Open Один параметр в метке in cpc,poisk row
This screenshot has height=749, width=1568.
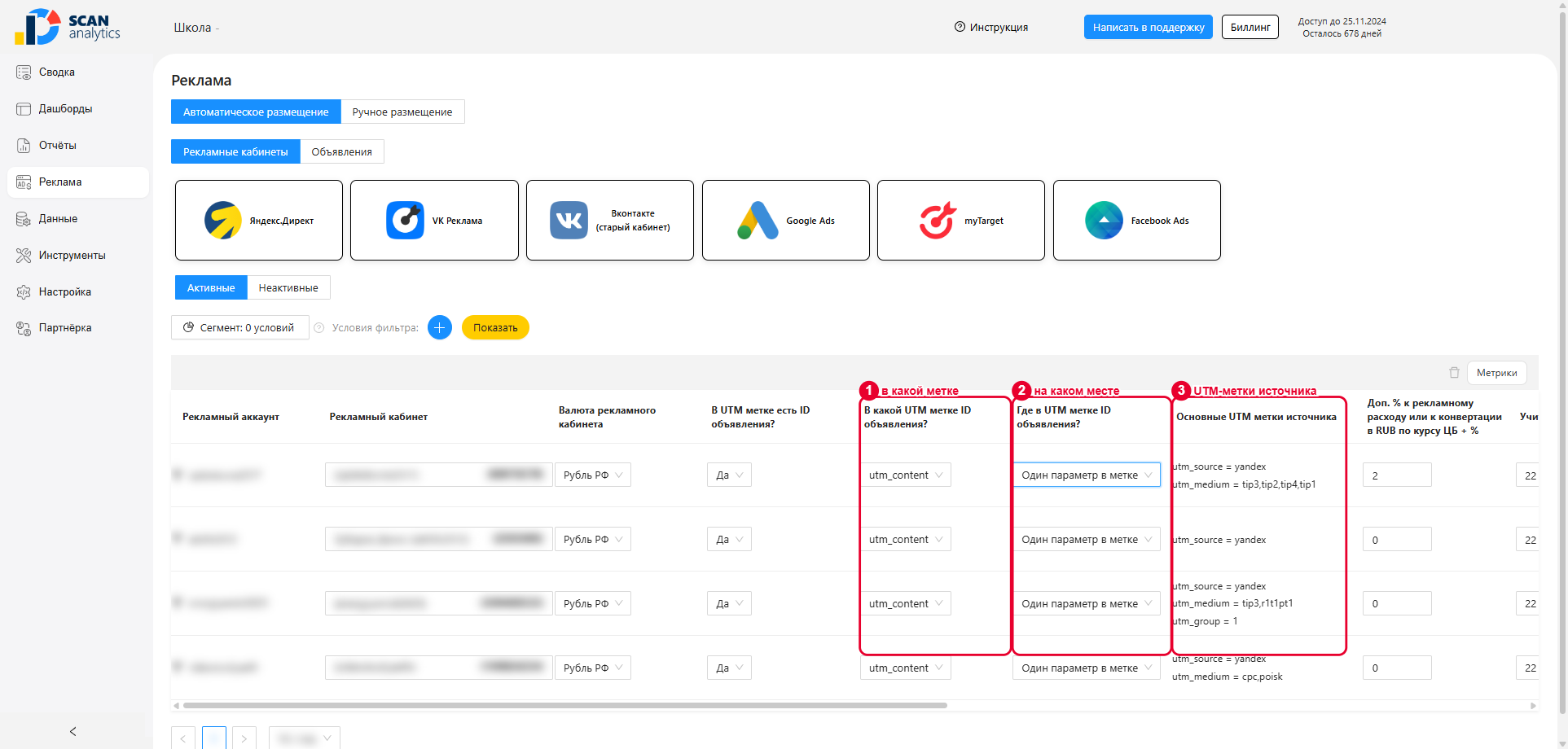point(1087,668)
